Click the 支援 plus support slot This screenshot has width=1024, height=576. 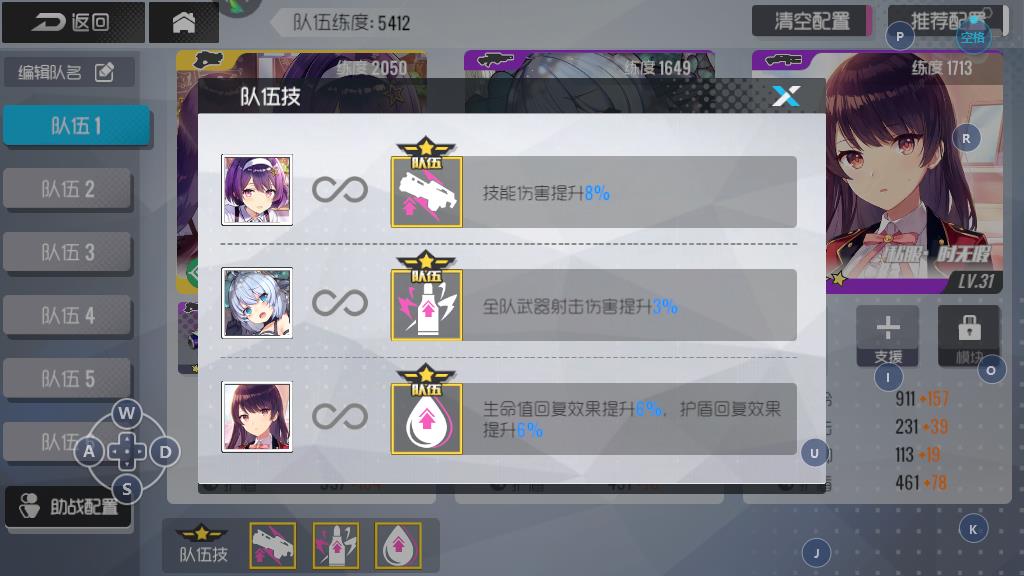[x=888, y=336]
